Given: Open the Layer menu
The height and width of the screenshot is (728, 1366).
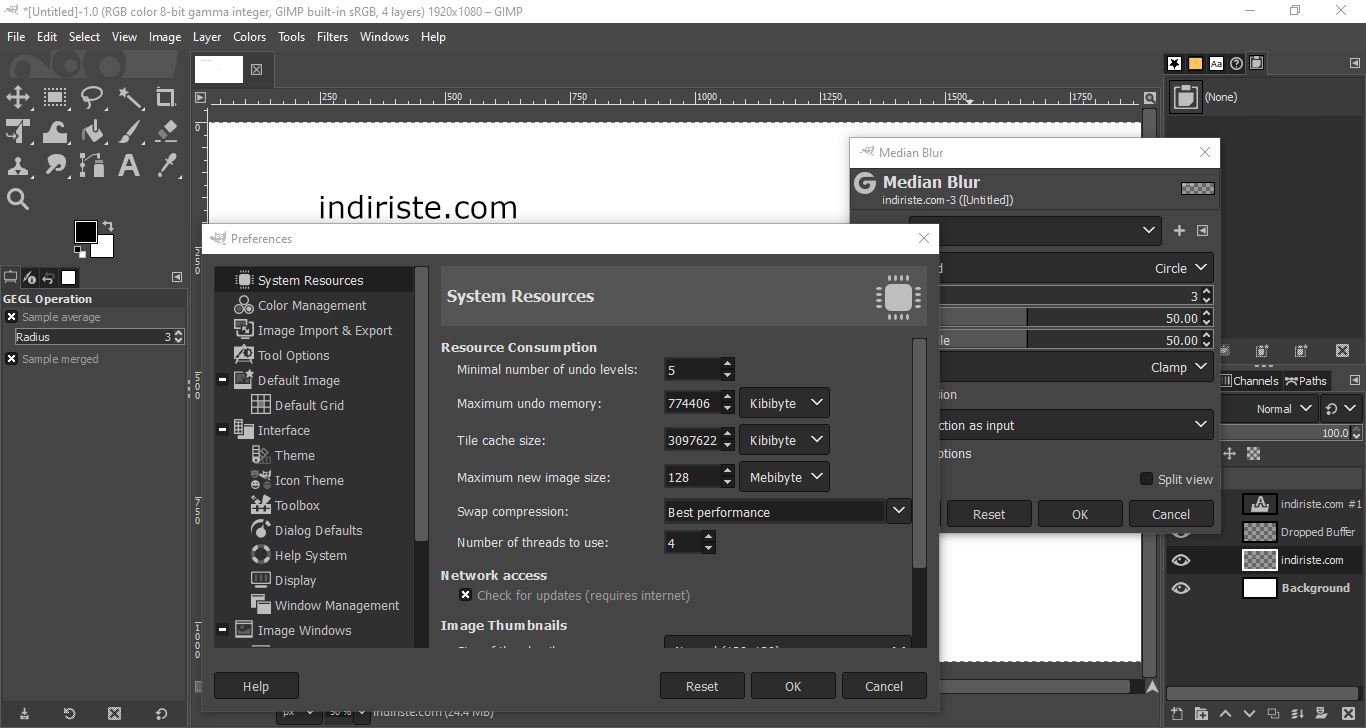Looking at the screenshot, I should (x=207, y=37).
